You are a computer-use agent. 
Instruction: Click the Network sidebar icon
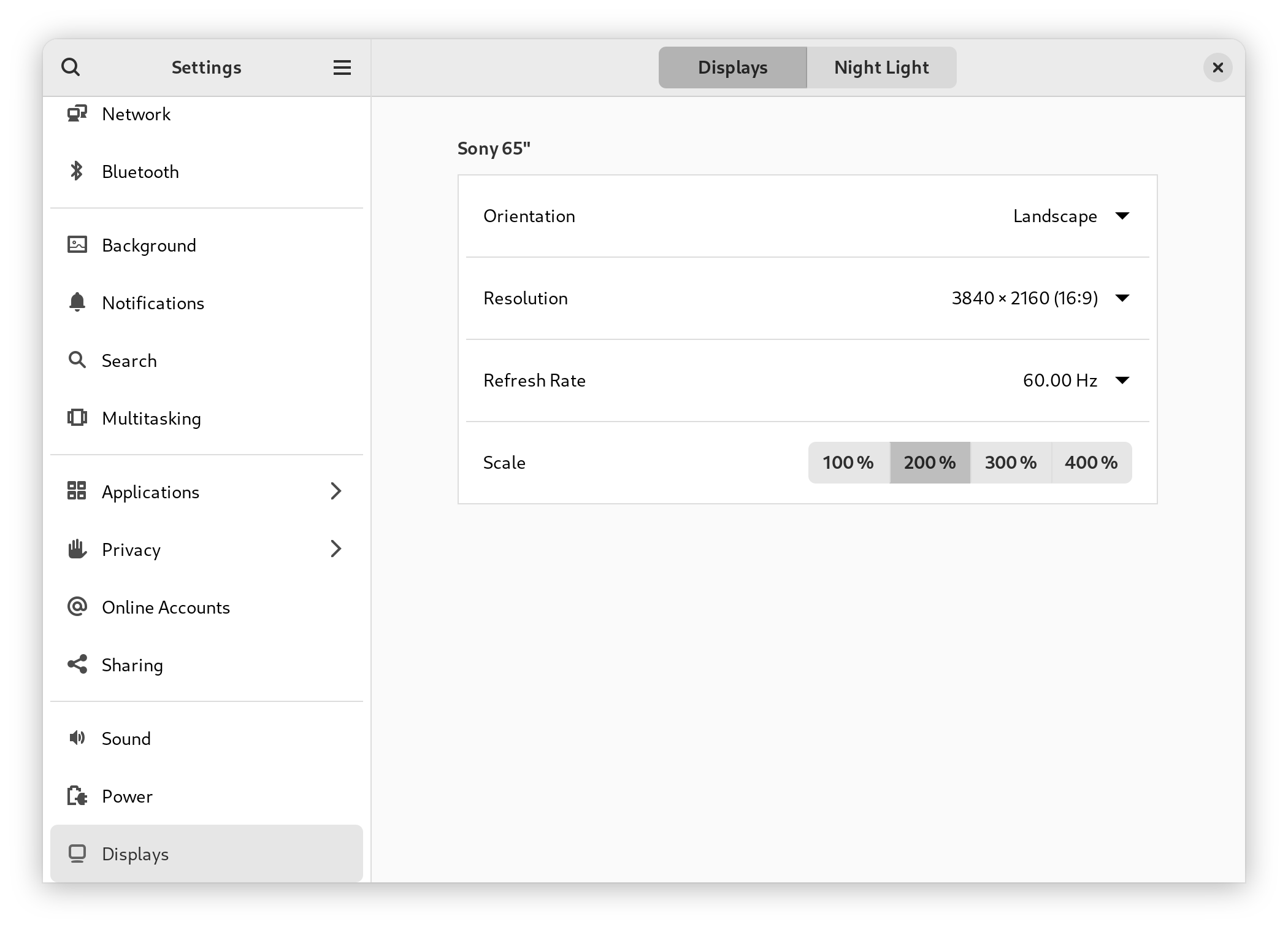[77, 114]
